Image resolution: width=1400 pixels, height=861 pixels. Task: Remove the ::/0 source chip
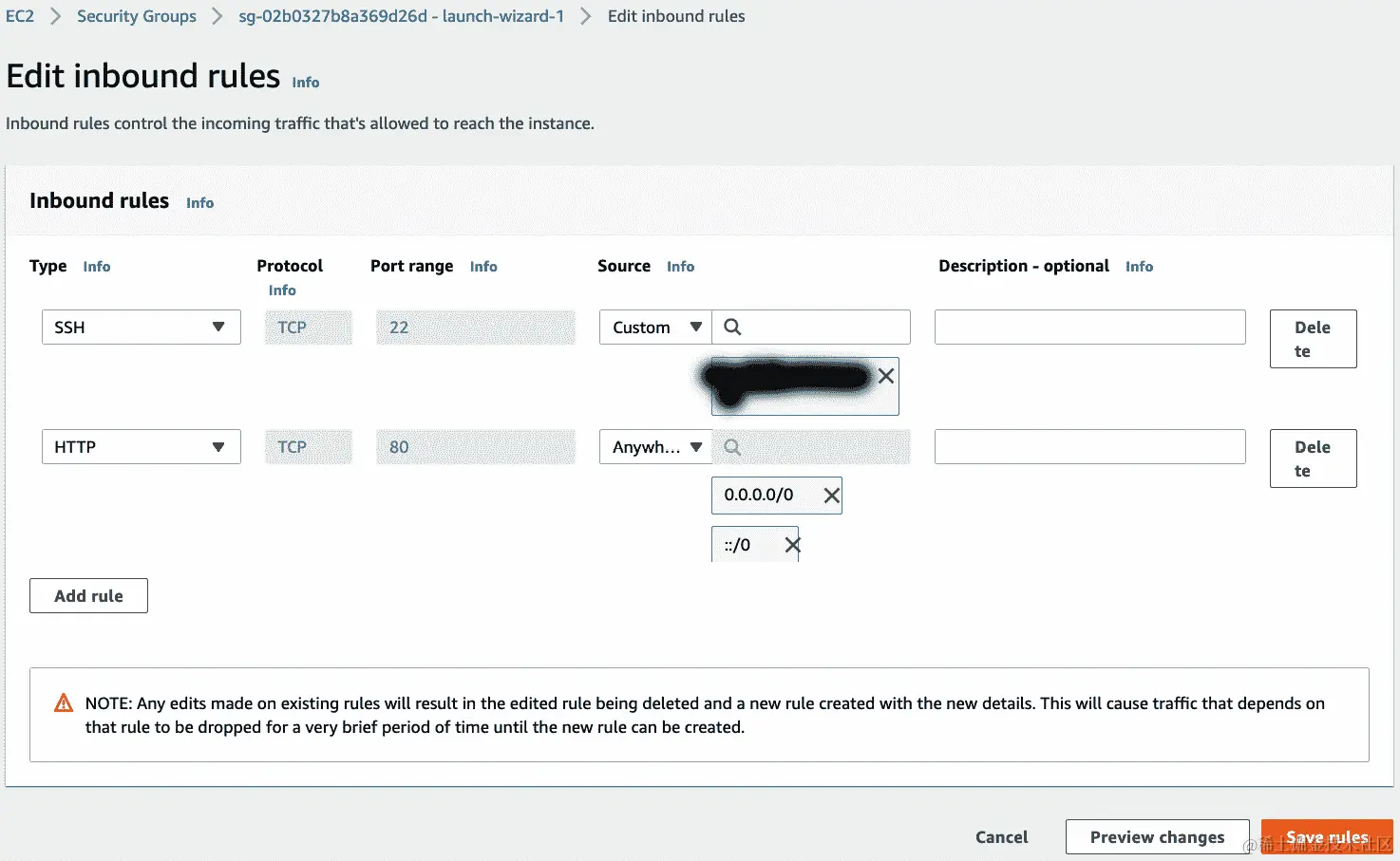(x=793, y=545)
